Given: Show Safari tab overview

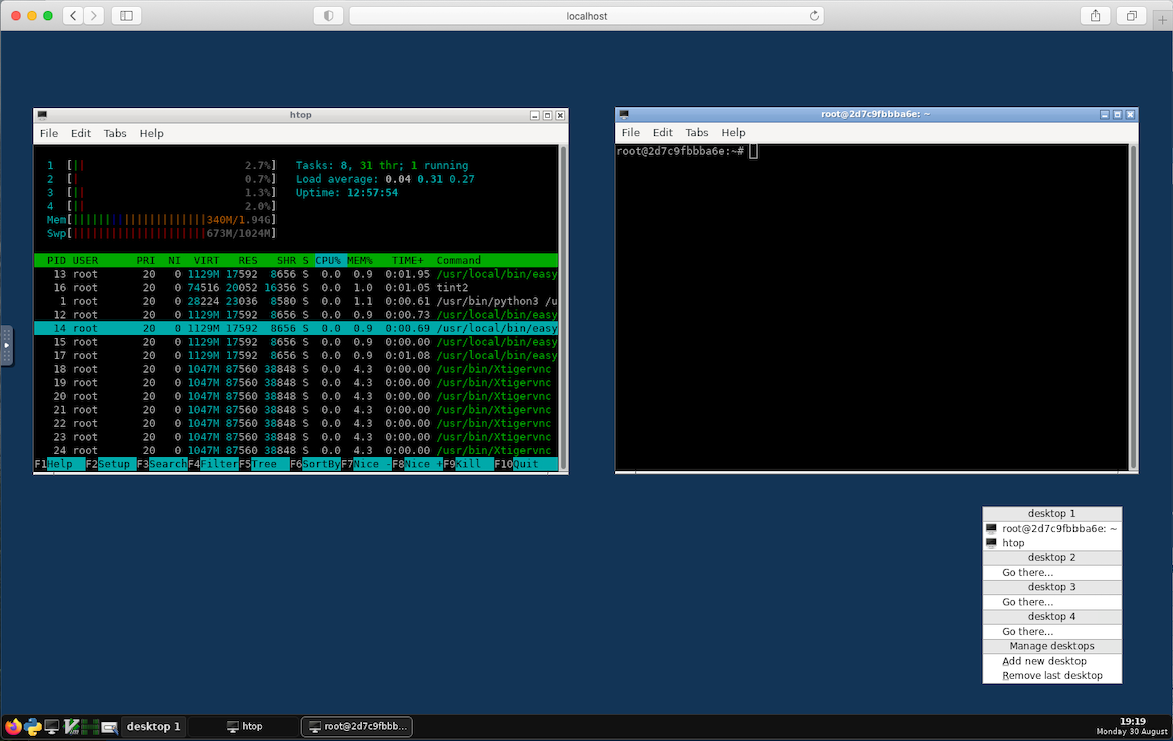Looking at the screenshot, I should [x=1132, y=16].
